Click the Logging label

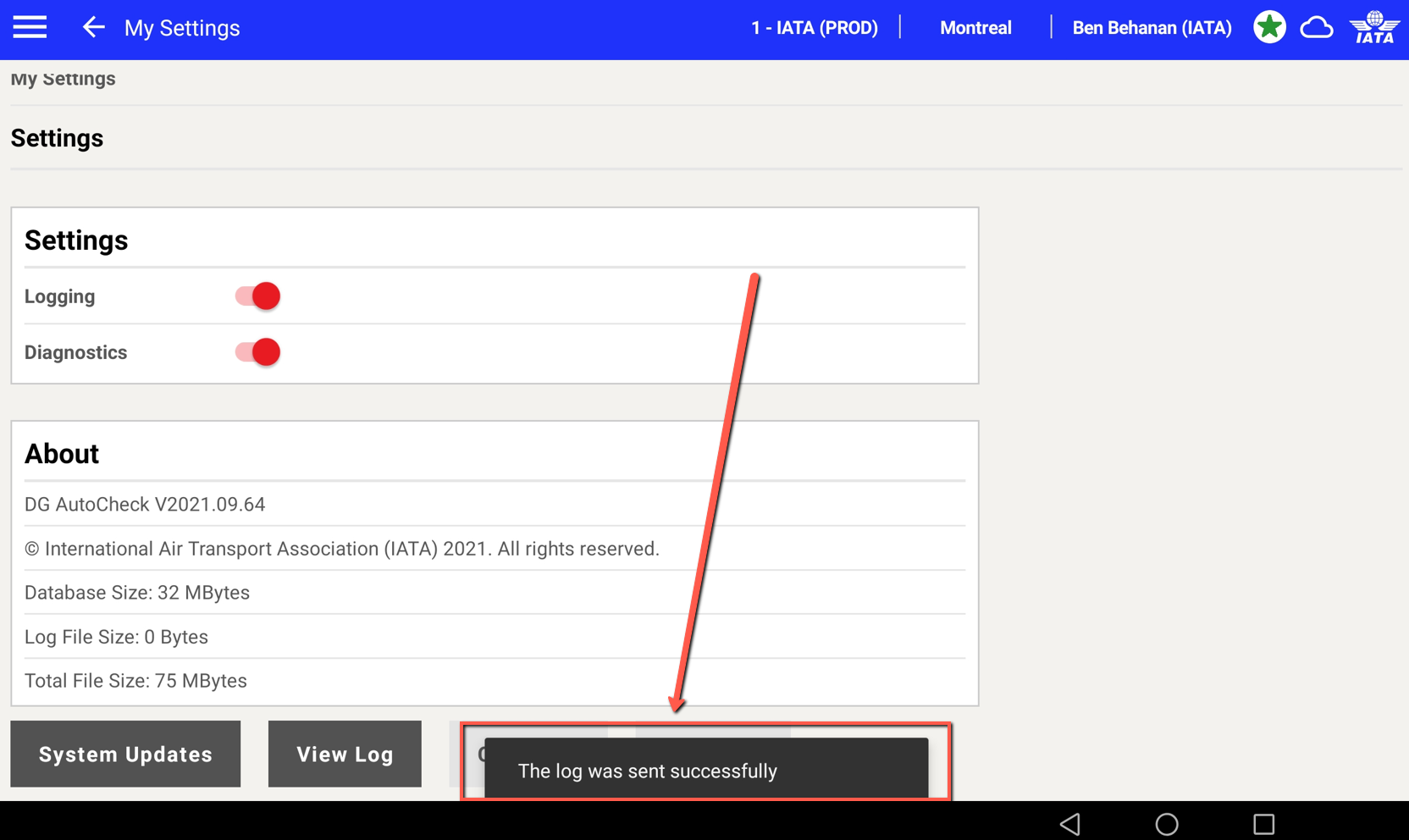point(60,296)
